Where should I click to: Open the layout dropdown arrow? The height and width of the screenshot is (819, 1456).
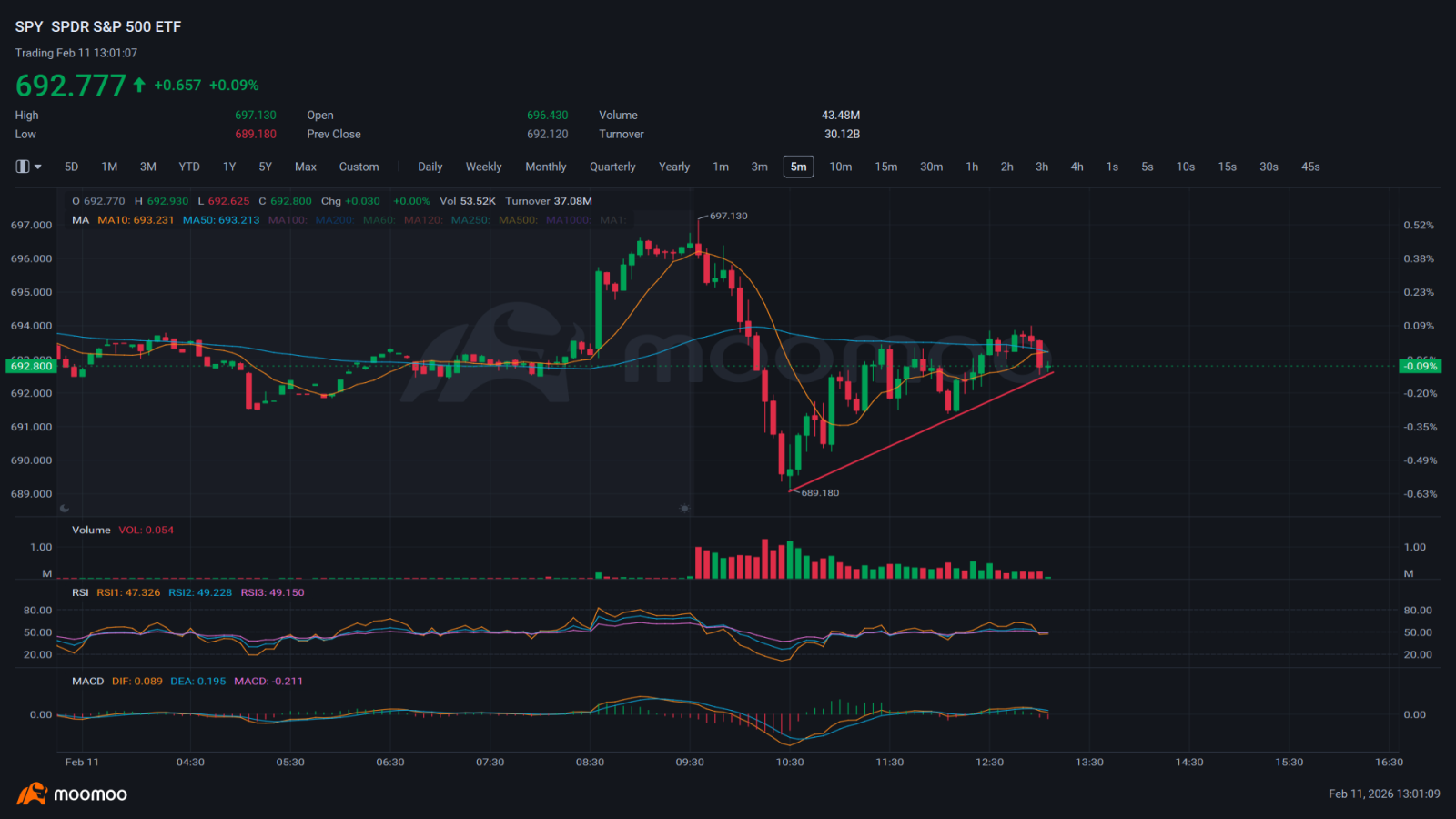point(38,167)
